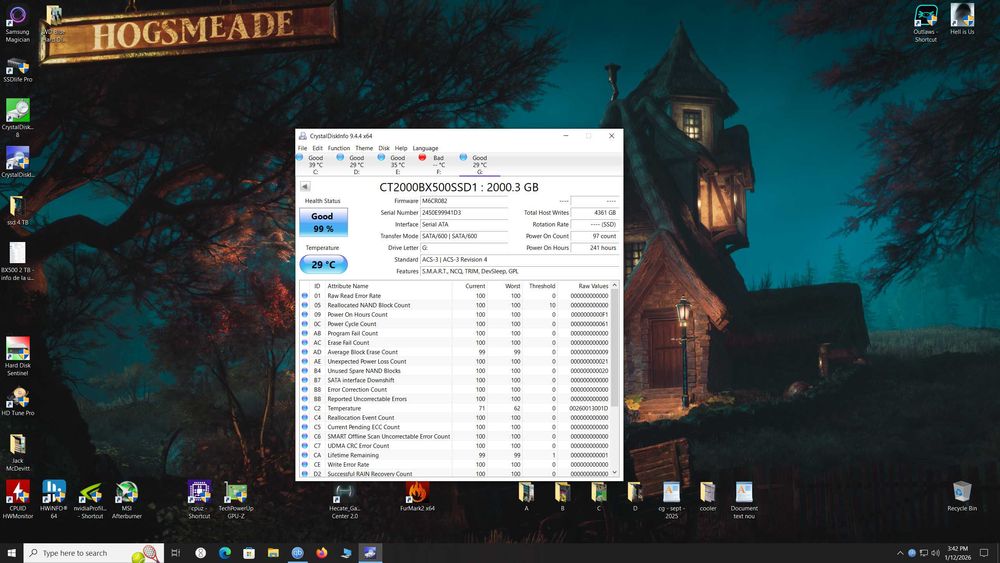
Task: Open Outlaws shortcut desktop icon
Action: 925,24
